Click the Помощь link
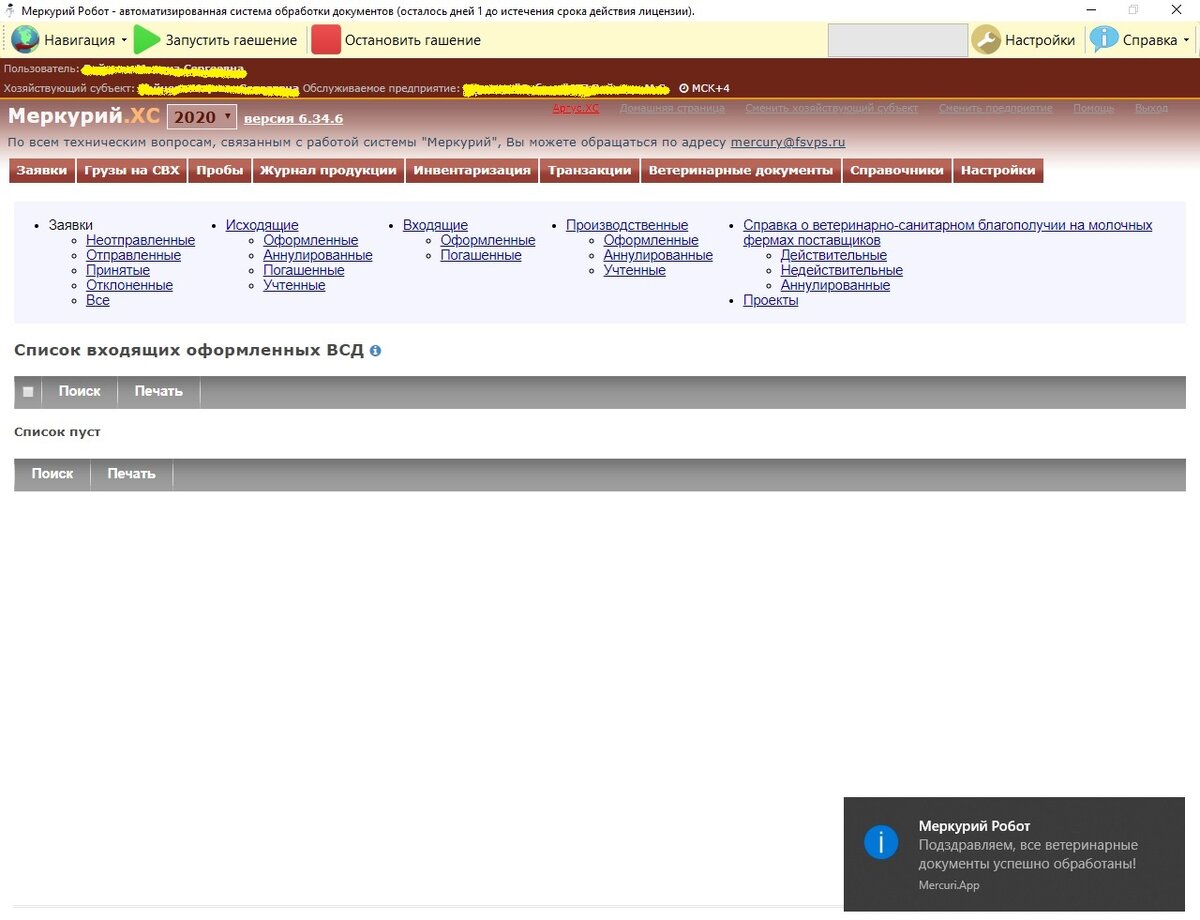1200x920 pixels. point(1094,108)
